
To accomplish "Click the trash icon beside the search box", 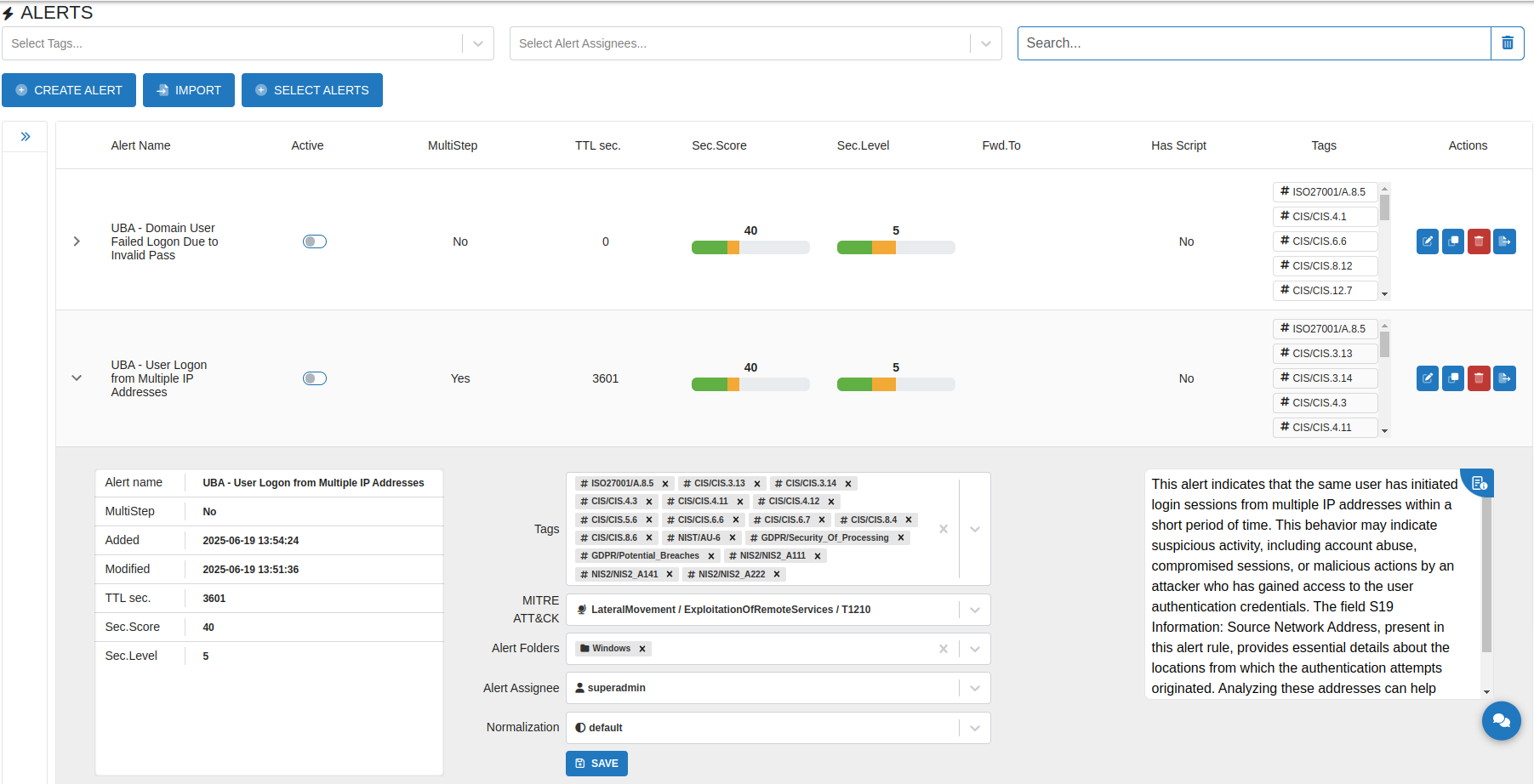I will (1507, 43).
